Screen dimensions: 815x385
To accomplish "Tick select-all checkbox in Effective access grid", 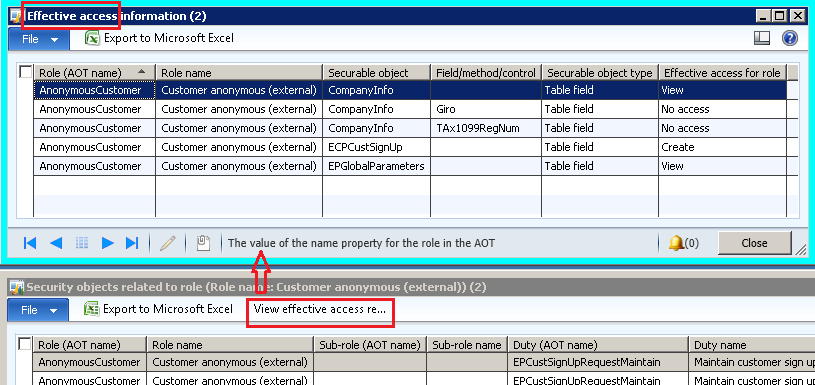I will coord(25,72).
